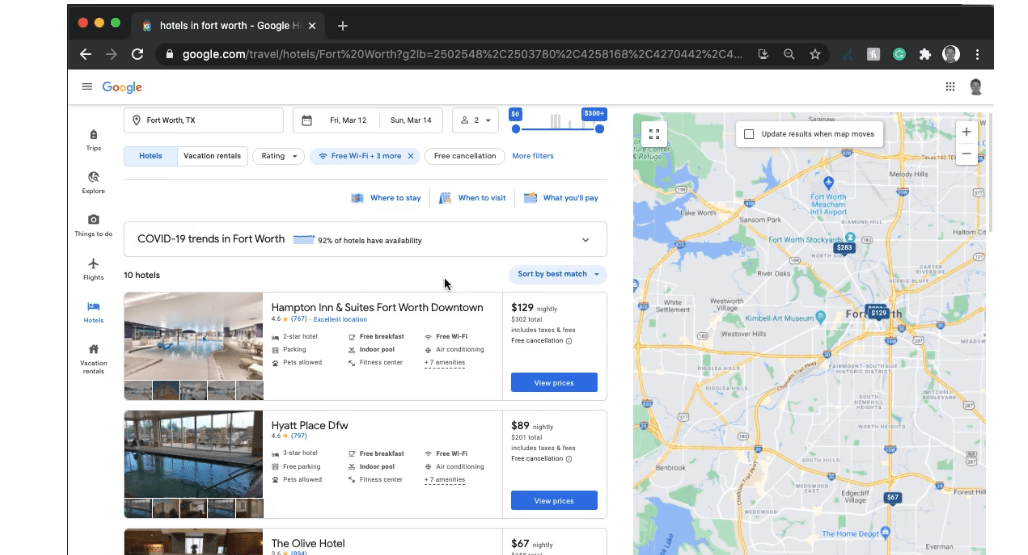Screen dimensions: 1028x555
Task: Go back using the browser back arrow
Action: [85, 54]
